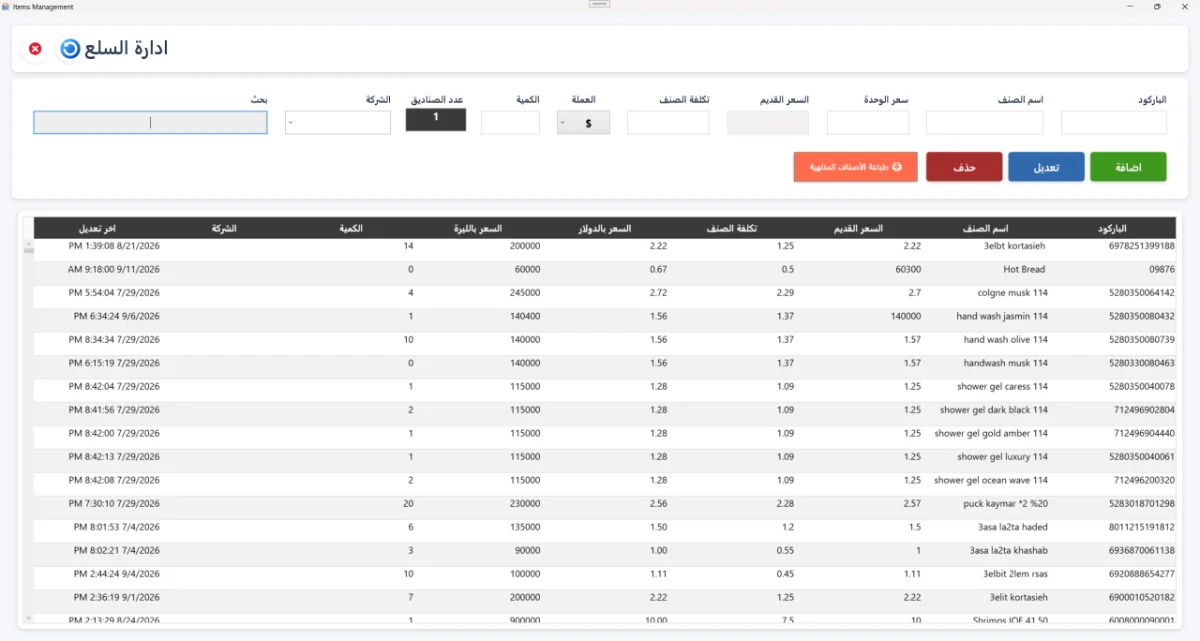
Task: Select the 'colgne musk 114' cell
Action: pyautogui.click(x=1013, y=293)
